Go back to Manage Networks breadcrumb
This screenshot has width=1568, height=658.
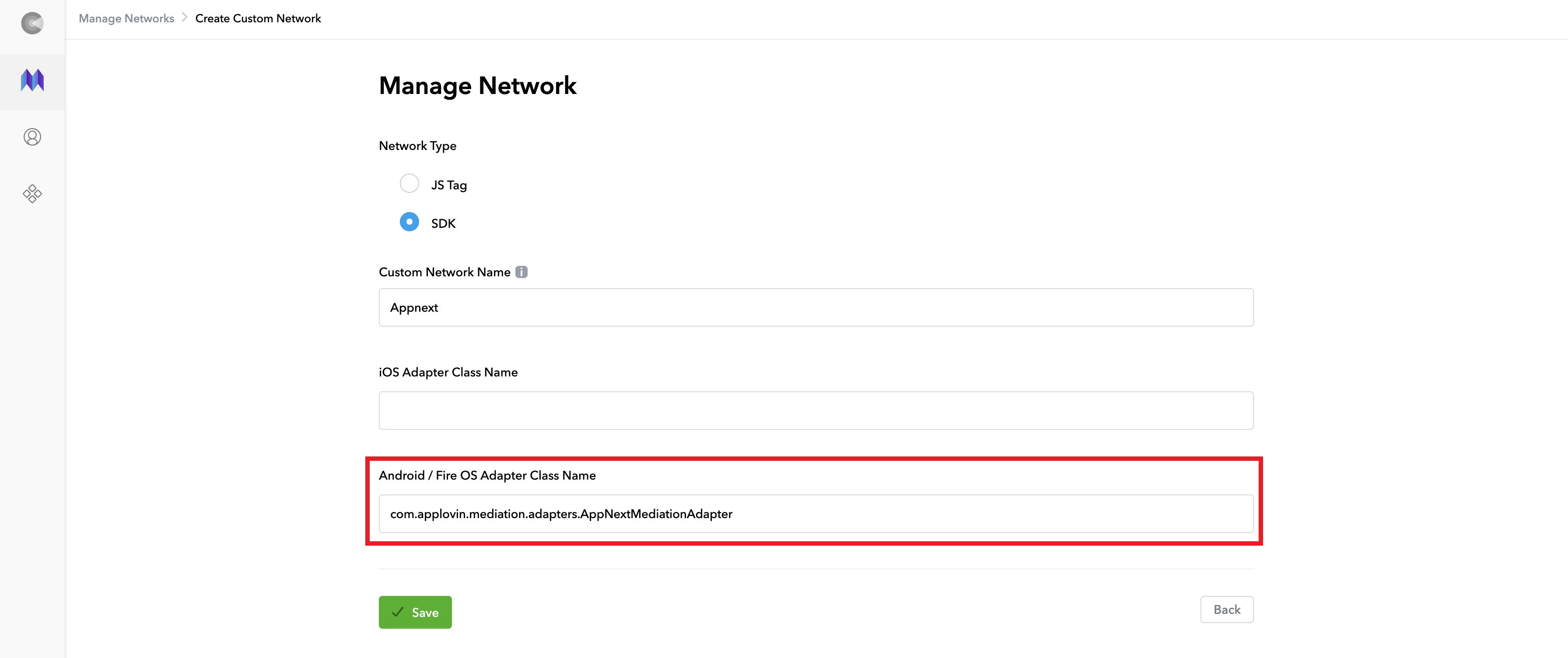(126, 18)
